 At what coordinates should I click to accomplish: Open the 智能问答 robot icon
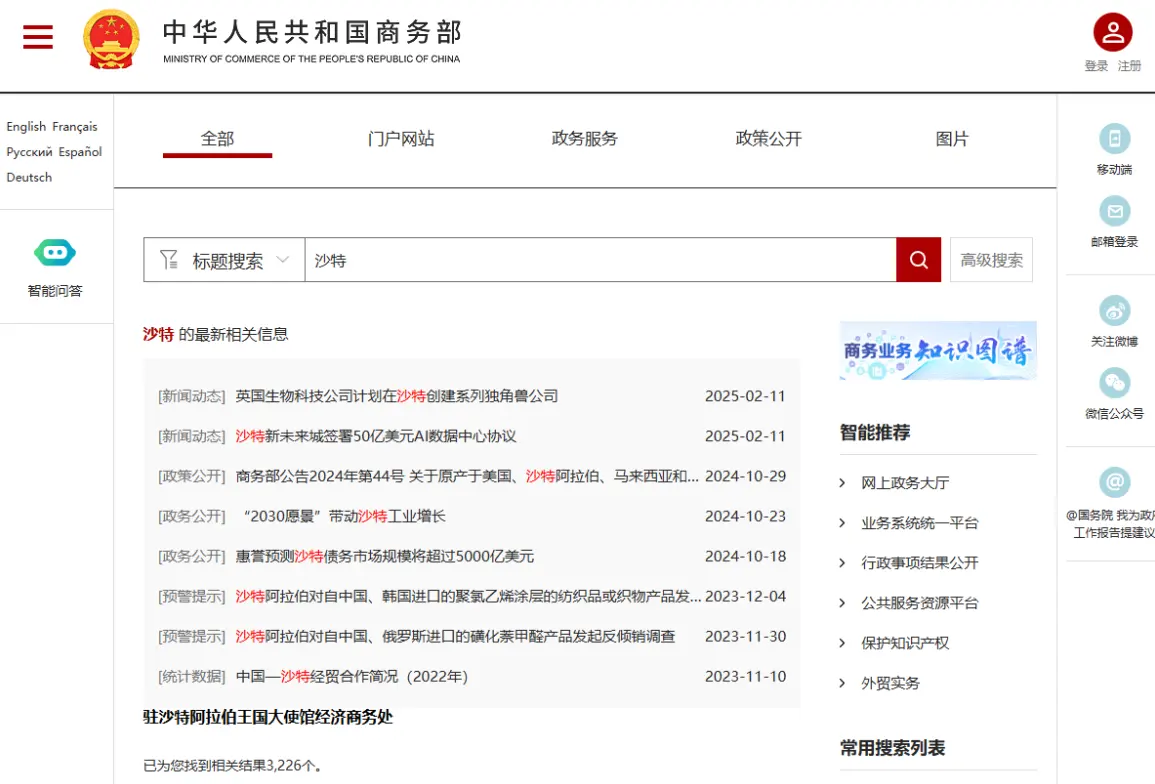(x=55, y=253)
